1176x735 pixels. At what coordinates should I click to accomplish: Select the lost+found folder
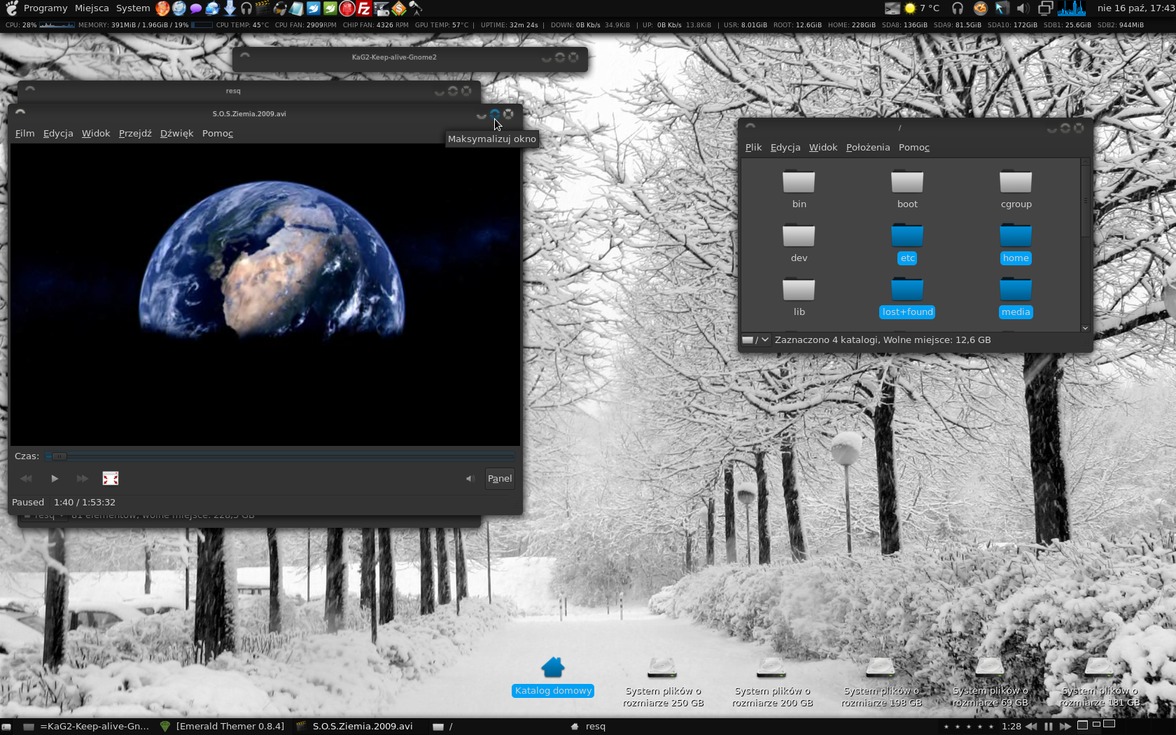[x=908, y=298]
